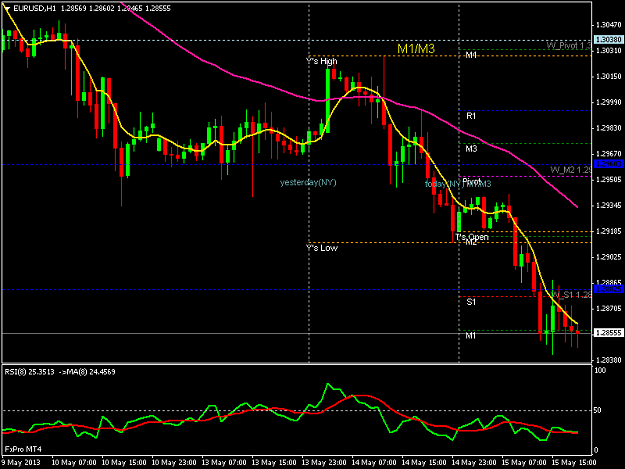Click the W_S1 weekly level label
Screen dimensions: 625x469
pyautogui.click(x=571, y=295)
